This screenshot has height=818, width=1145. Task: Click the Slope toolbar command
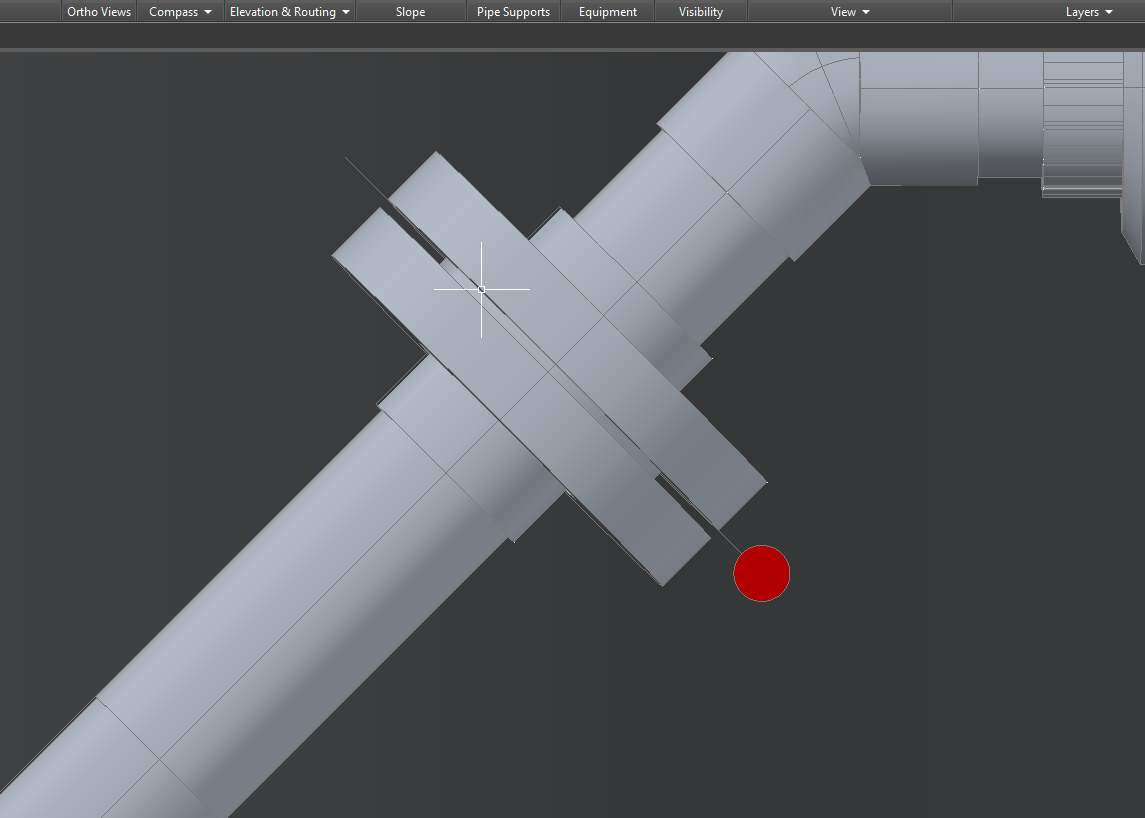pyautogui.click(x=410, y=11)
